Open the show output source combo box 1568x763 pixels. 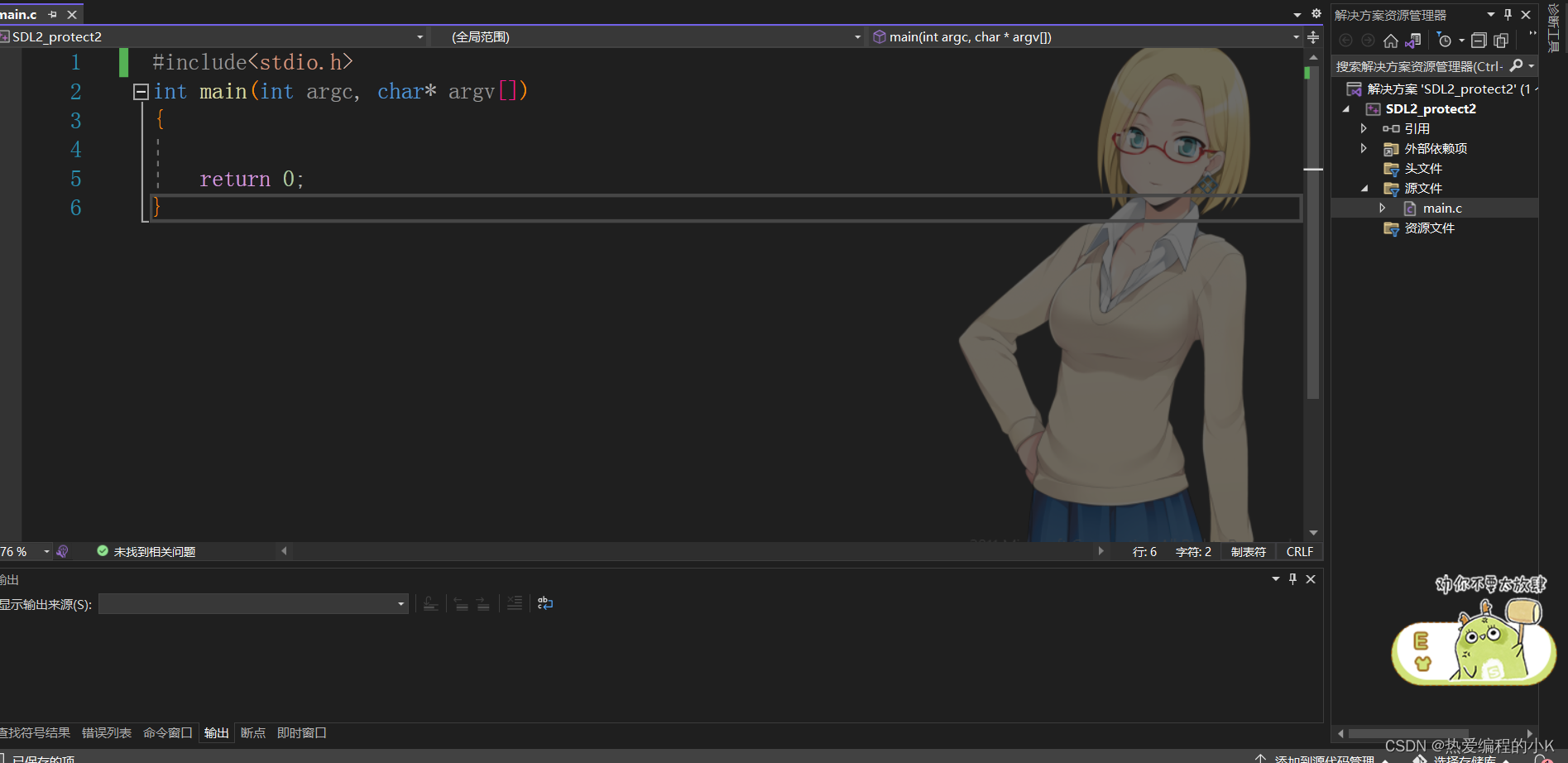(253, 604)
